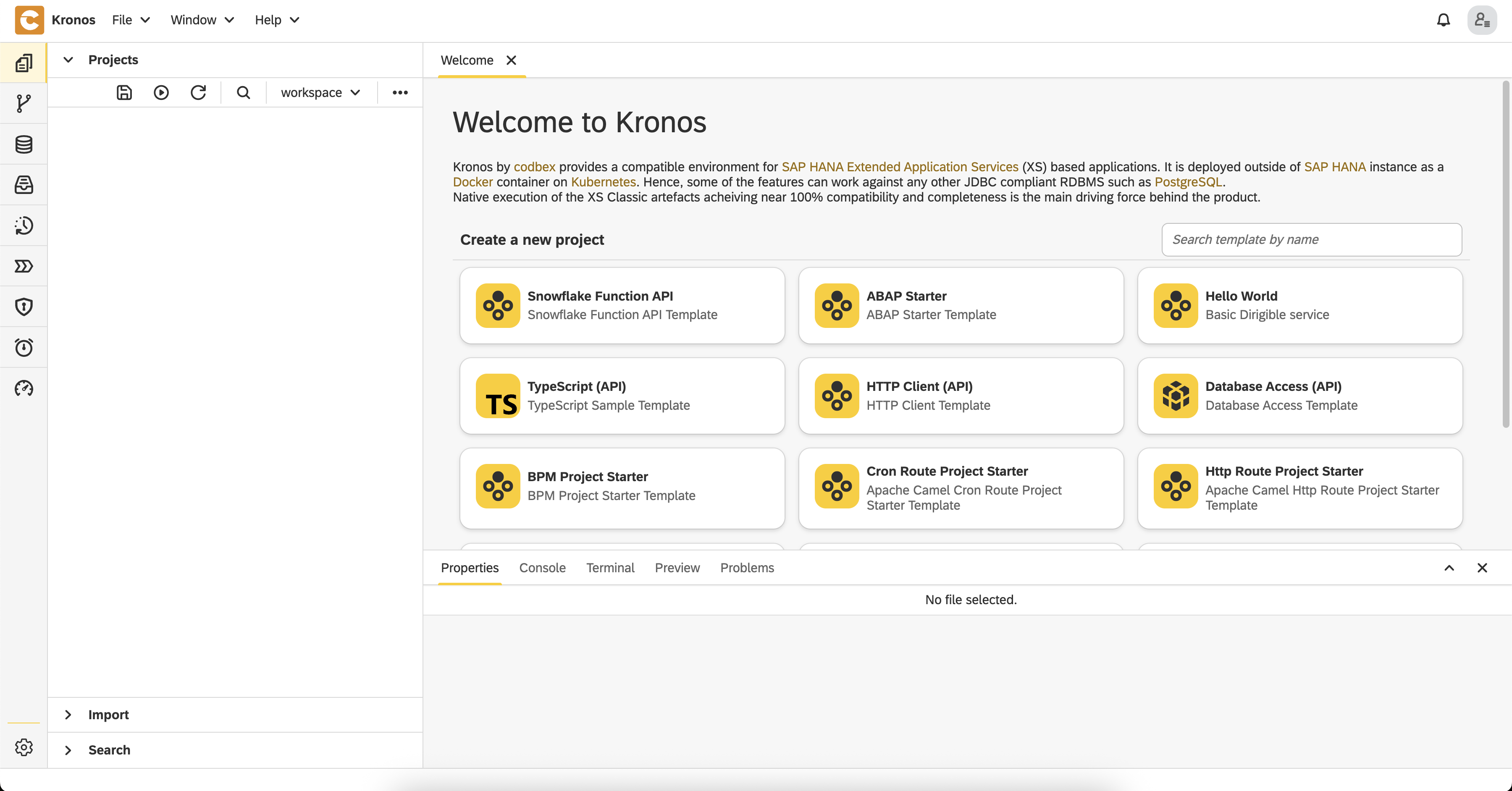Open the history clock sidebar icon
Viewport: 1512px width, 791px height.
pyautogui.click(x=24, y=225)
